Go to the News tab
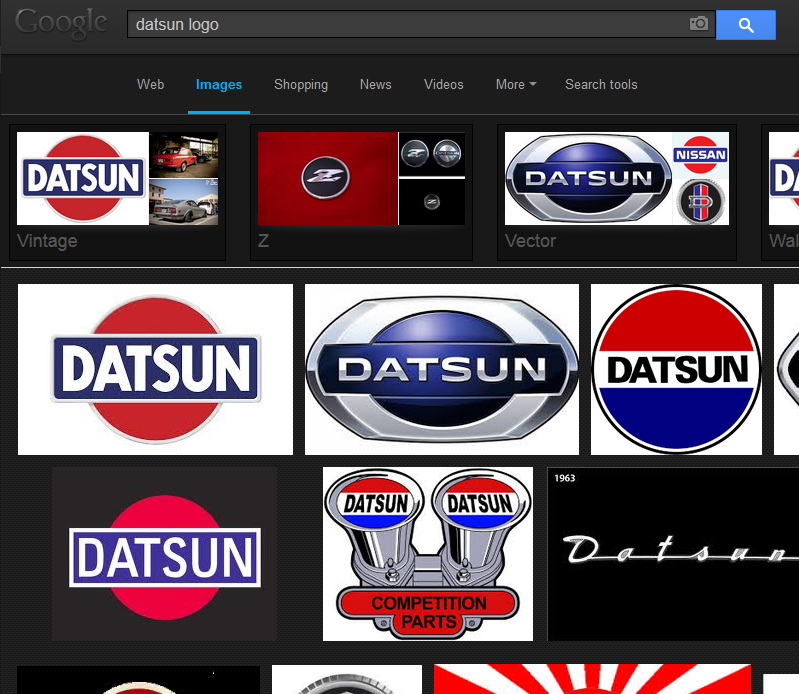The height and width of the screenshot is (694, 799). click(375, 85)
